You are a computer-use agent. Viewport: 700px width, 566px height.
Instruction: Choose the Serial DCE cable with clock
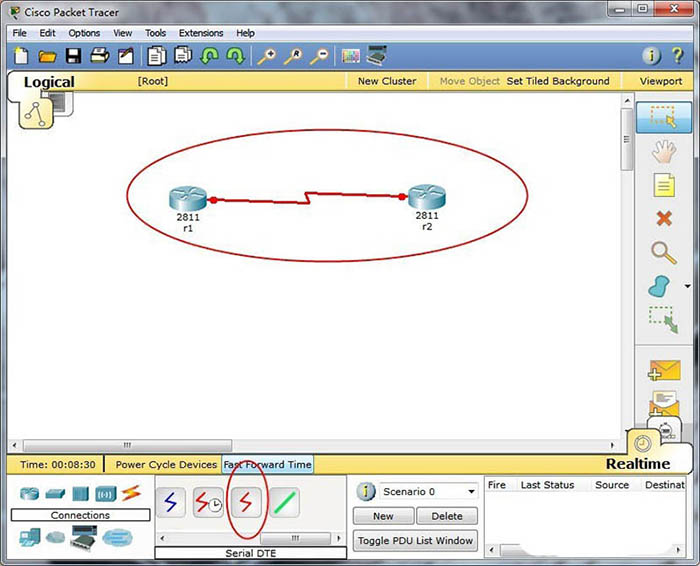[208, 503]
